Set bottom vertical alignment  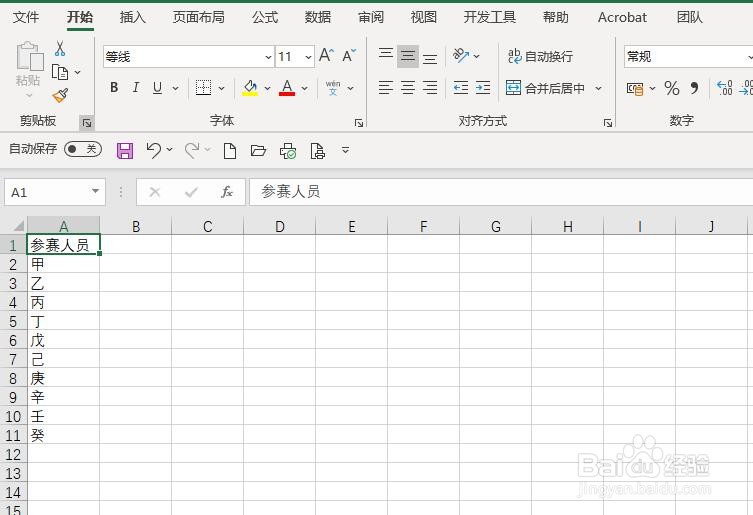[430, 58]
